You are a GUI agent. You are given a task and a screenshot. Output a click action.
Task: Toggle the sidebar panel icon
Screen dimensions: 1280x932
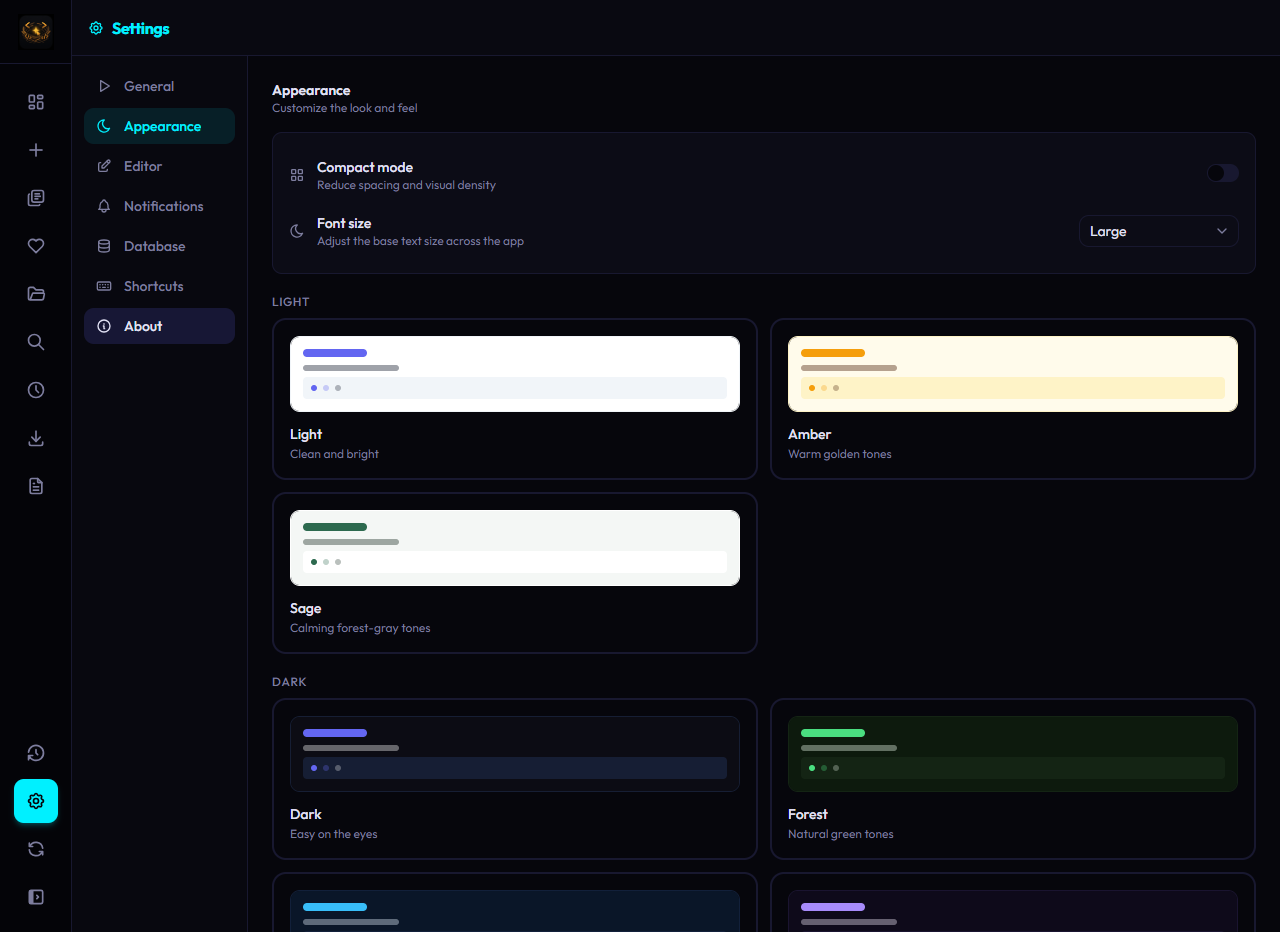36,897
